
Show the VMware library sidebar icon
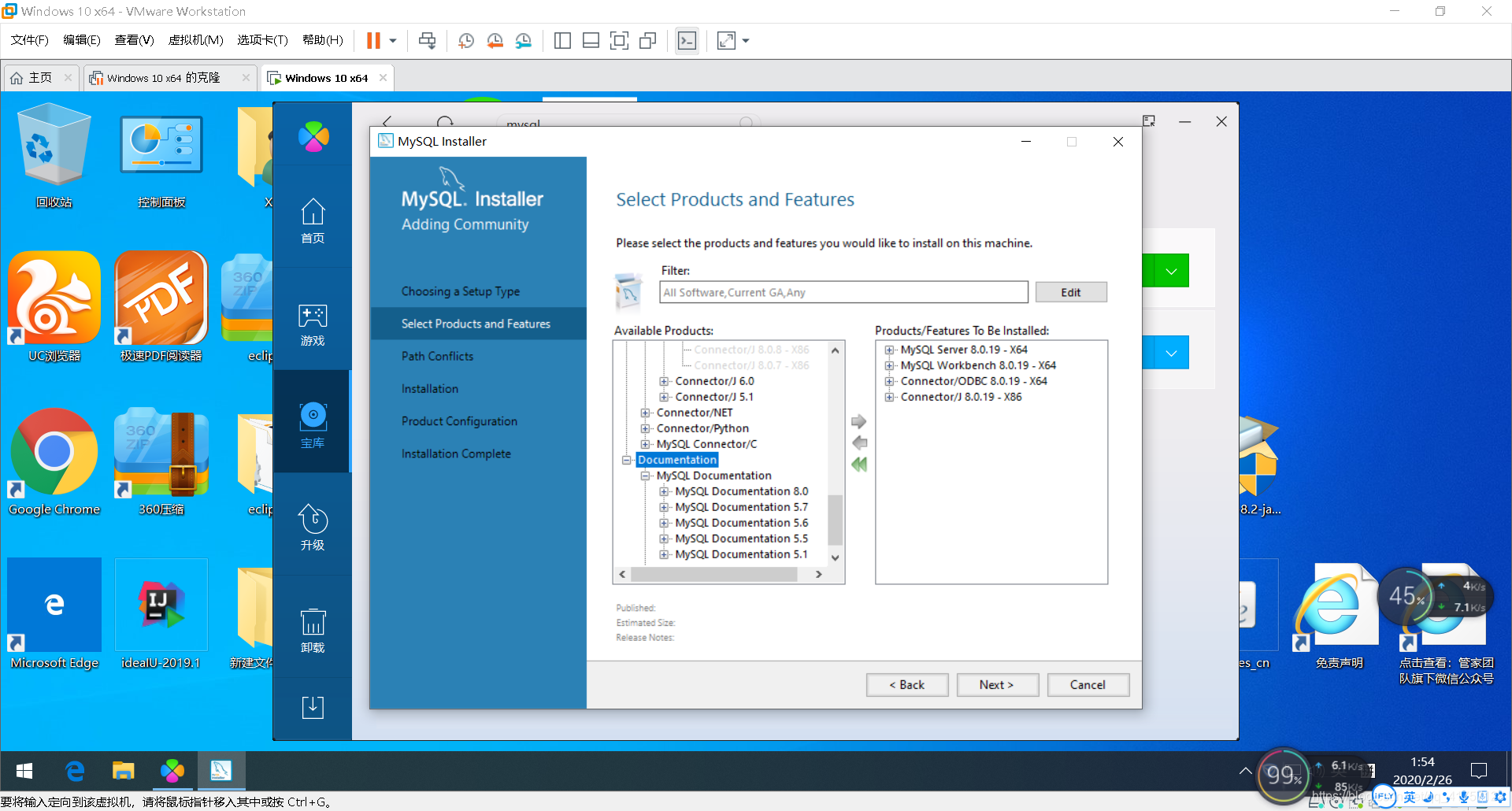(x=562, y=40)
